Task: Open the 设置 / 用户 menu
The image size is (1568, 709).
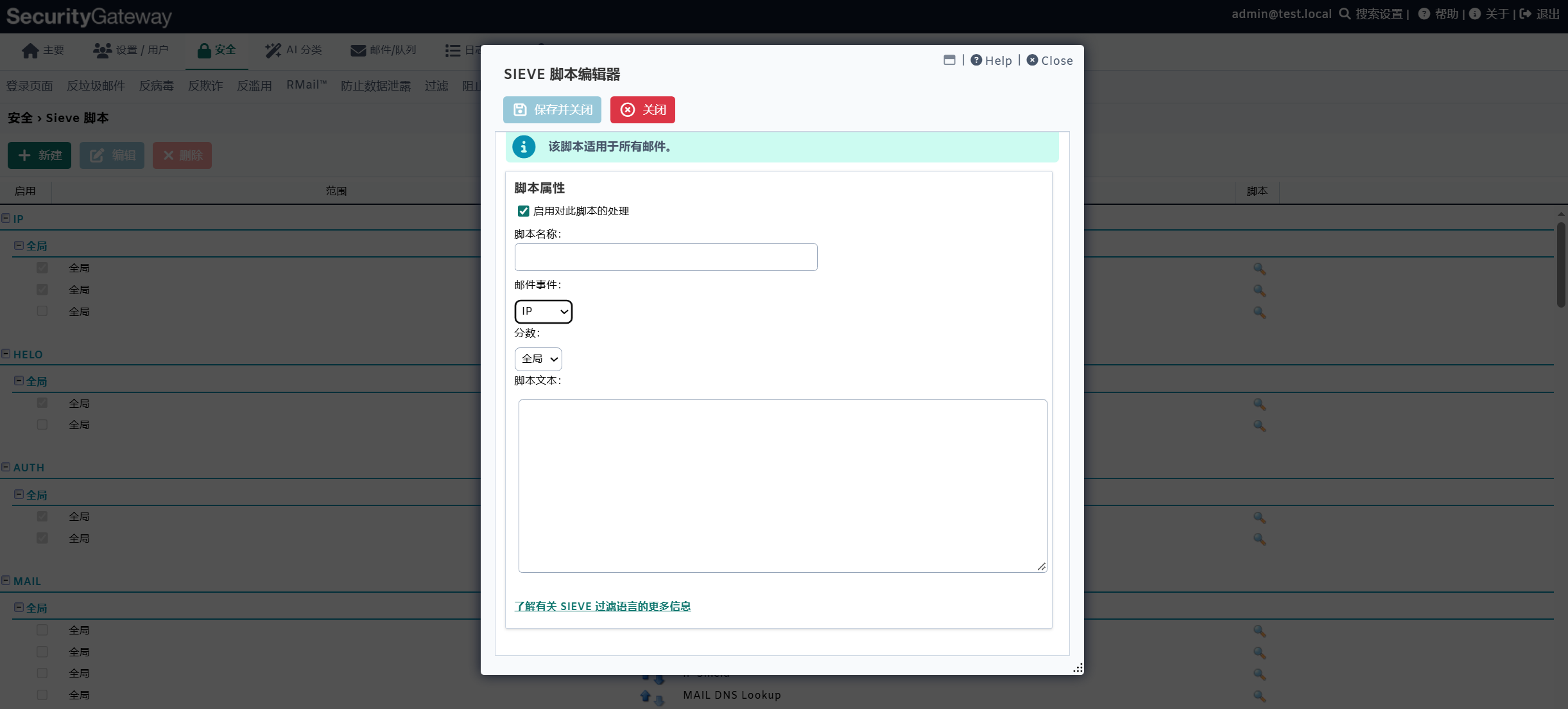Action: pyautogui.click(x=130, y=50)
